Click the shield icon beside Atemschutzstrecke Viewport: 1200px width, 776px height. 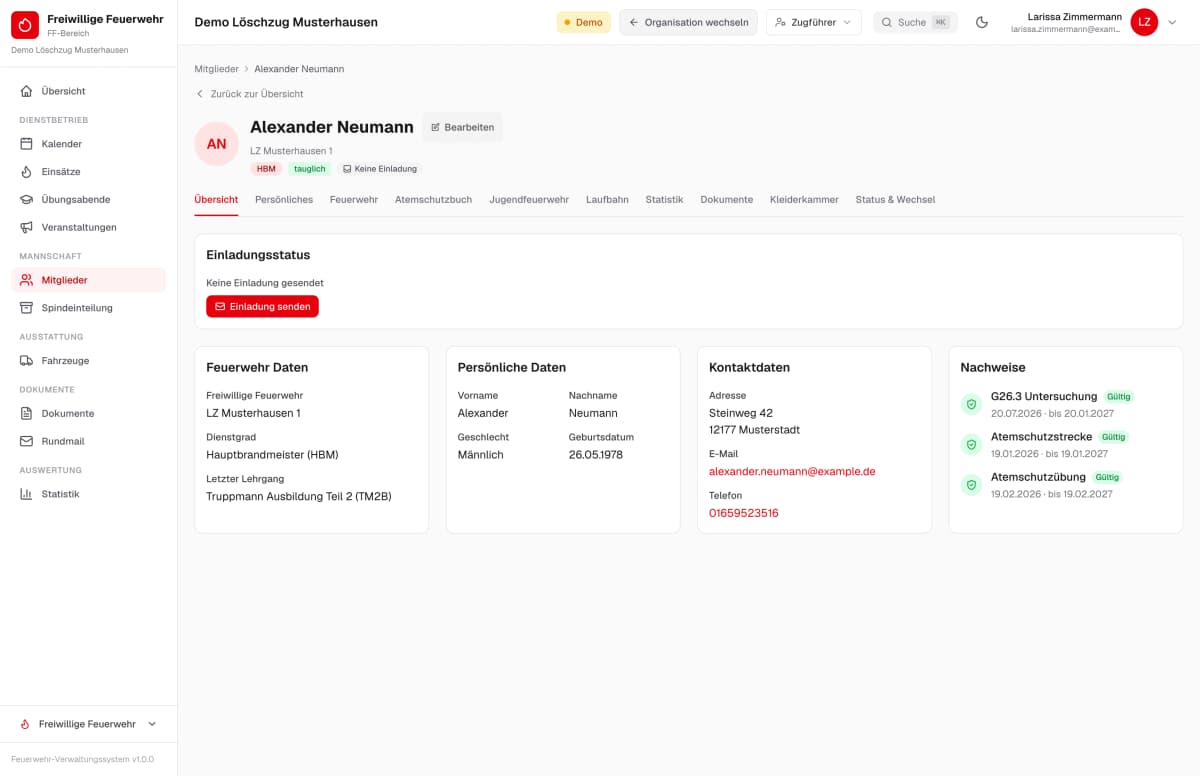coord(971,445)
